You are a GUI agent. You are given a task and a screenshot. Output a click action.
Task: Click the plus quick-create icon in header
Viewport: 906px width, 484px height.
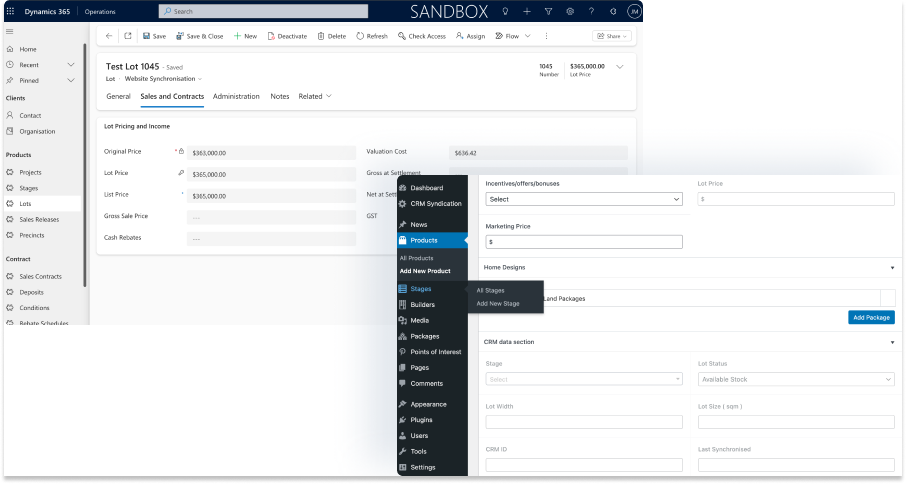point(527,11)
